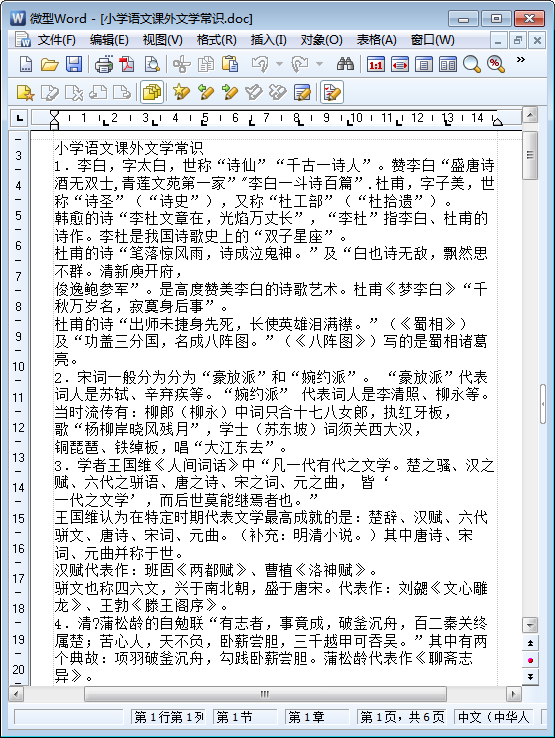555x738 pixels.
Task: Undo the last action
Action: (259, 64)
